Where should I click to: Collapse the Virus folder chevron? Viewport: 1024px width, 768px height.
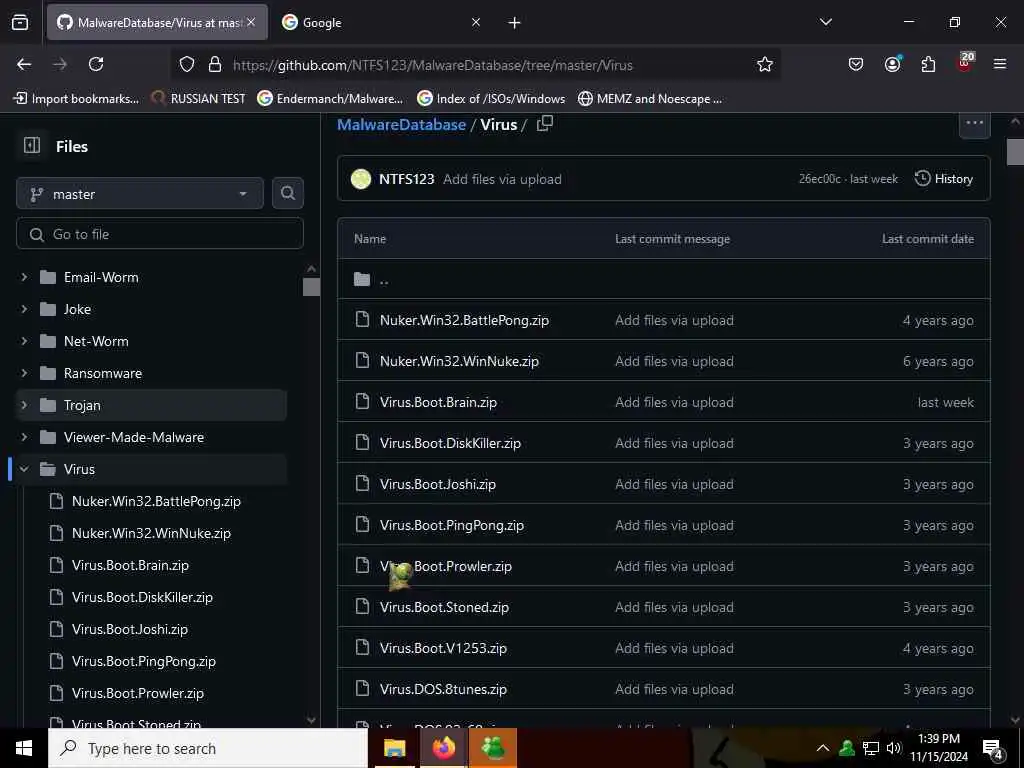click(x=24, y=469)
